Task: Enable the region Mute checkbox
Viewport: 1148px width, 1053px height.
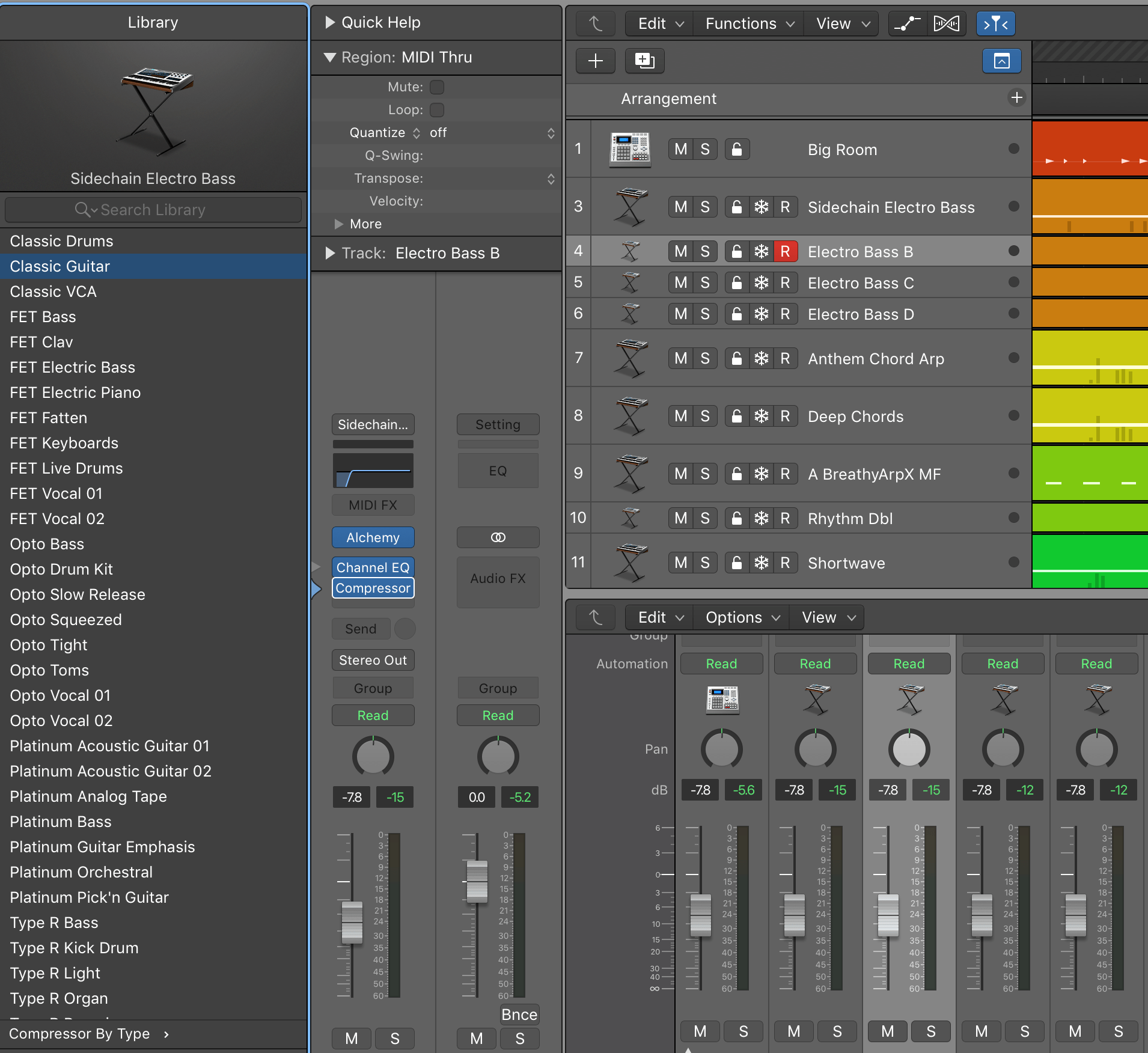Action: tap(437, 87)
